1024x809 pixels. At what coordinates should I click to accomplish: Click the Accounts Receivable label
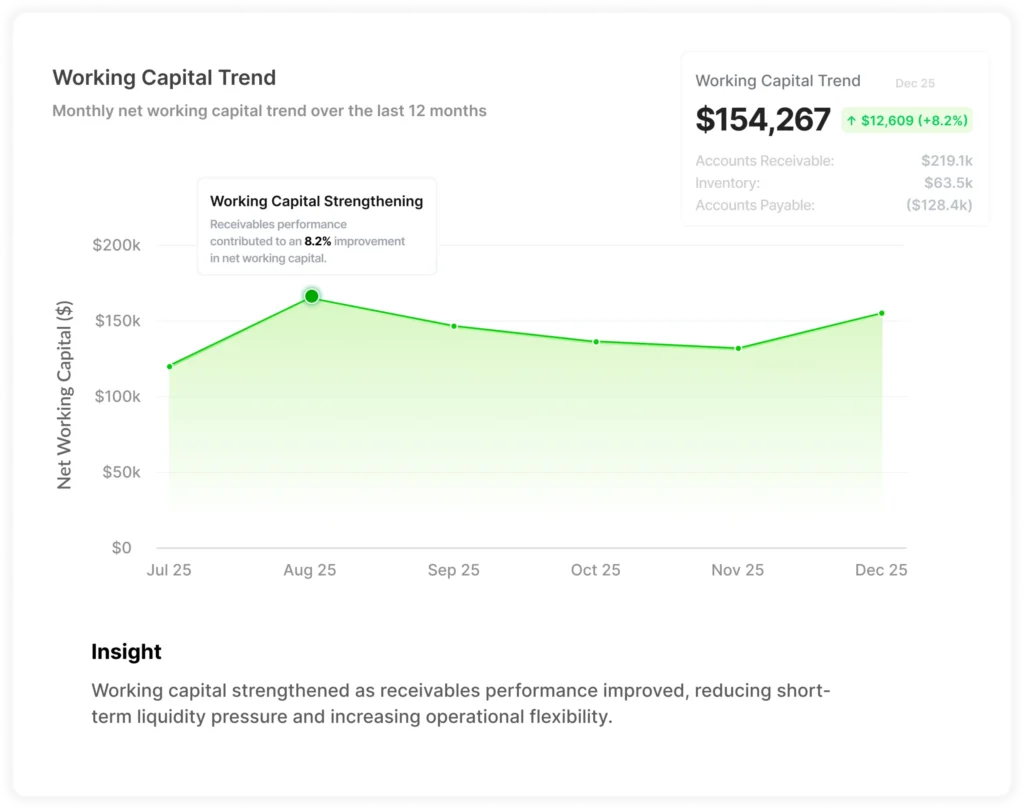pos(765,161)
